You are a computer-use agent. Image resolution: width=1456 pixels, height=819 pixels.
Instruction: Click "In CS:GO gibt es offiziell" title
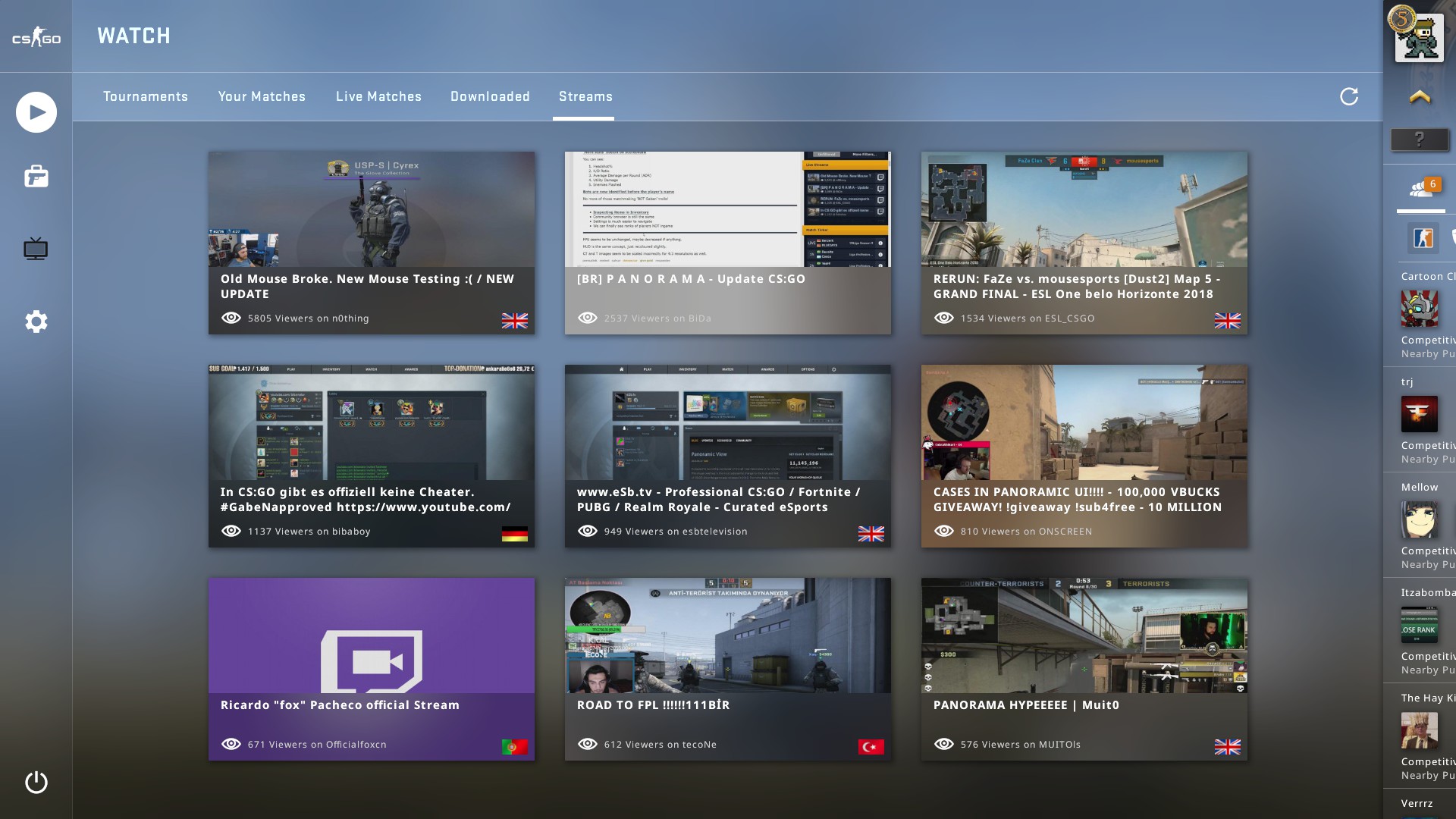point(366,500)
